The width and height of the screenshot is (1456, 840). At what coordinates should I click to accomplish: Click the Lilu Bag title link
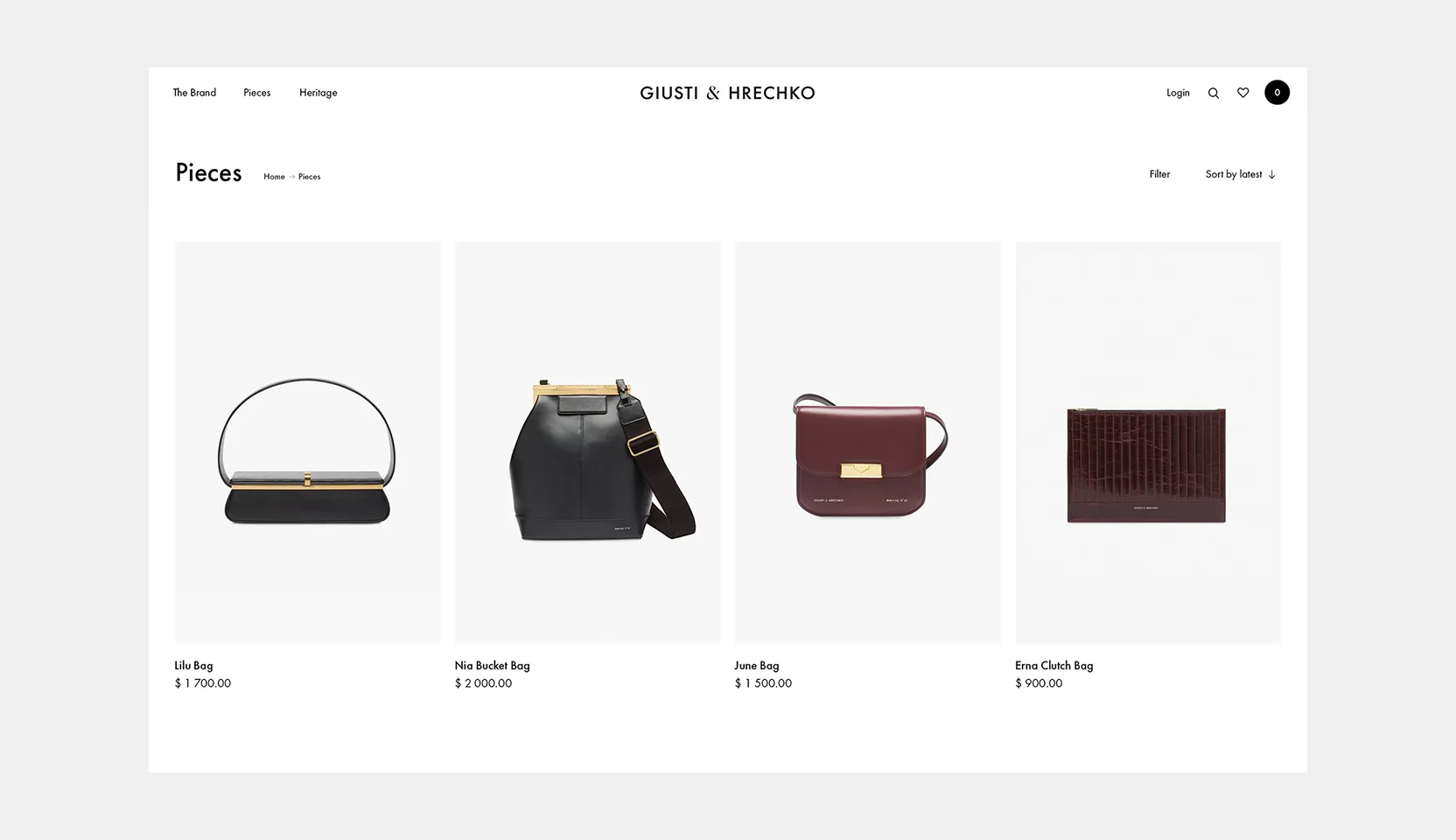[193, 666]
